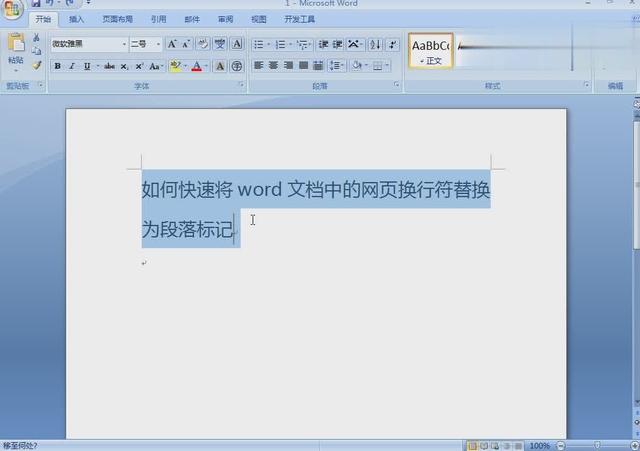The width and height of the screenshot is (640, 451).
Task: Apply character border A icon
Action: coord(237,44)
